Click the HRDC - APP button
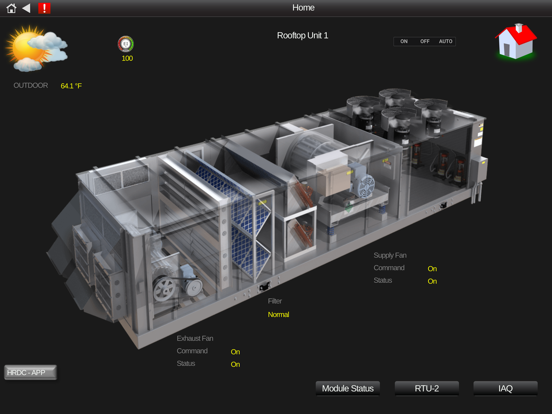552x414 pixels. tap(30, 372)
